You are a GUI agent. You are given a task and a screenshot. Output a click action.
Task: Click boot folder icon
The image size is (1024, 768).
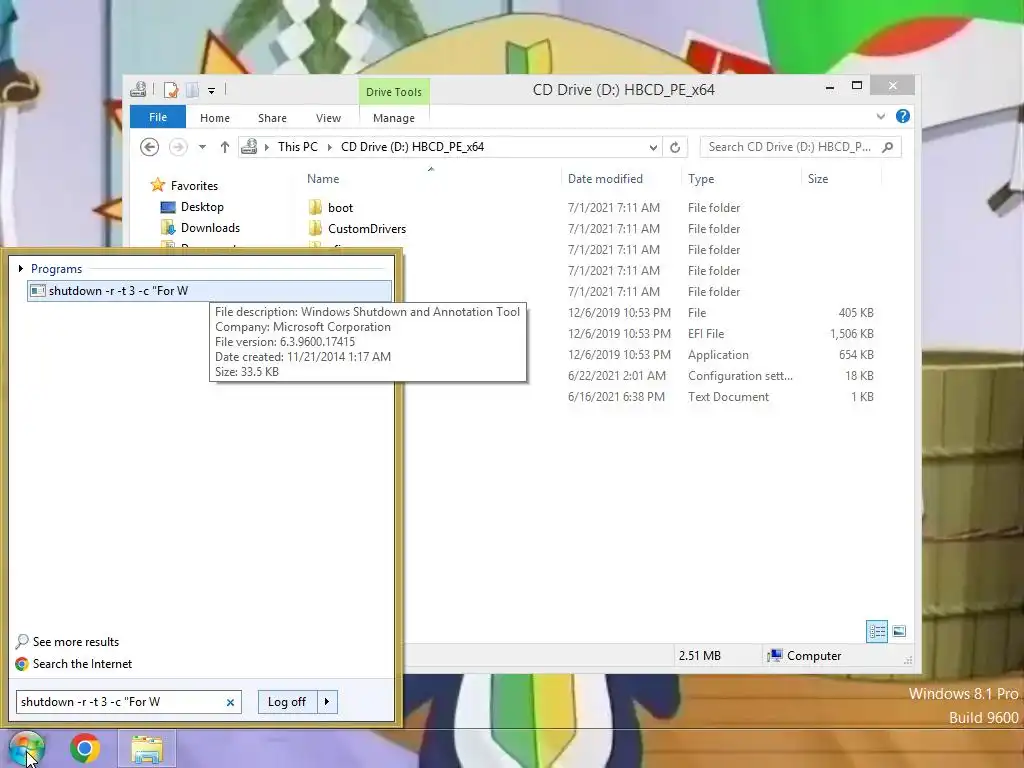[315, 207]
